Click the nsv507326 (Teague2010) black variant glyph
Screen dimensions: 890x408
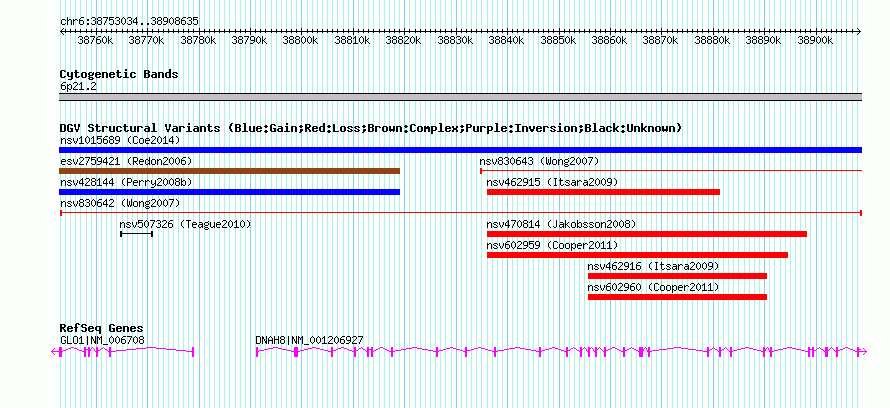[x=136, y=234]
